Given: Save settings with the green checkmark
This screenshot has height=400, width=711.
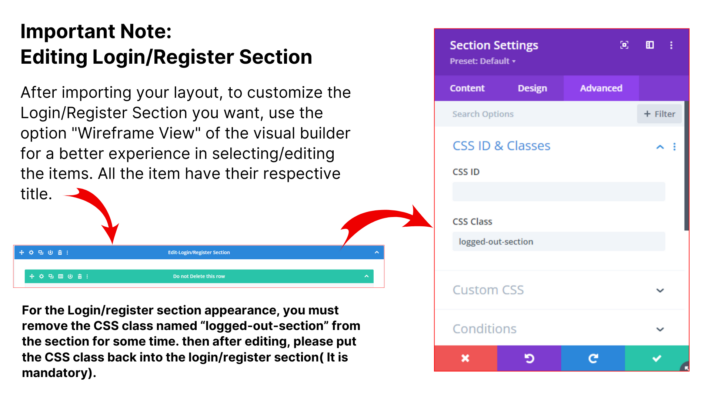Looking at the screenshot, I should 657,358.
